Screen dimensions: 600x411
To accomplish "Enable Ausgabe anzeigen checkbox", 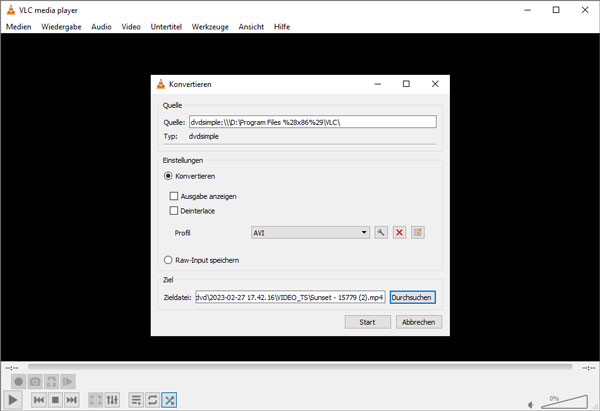I will tap(174, 196).
